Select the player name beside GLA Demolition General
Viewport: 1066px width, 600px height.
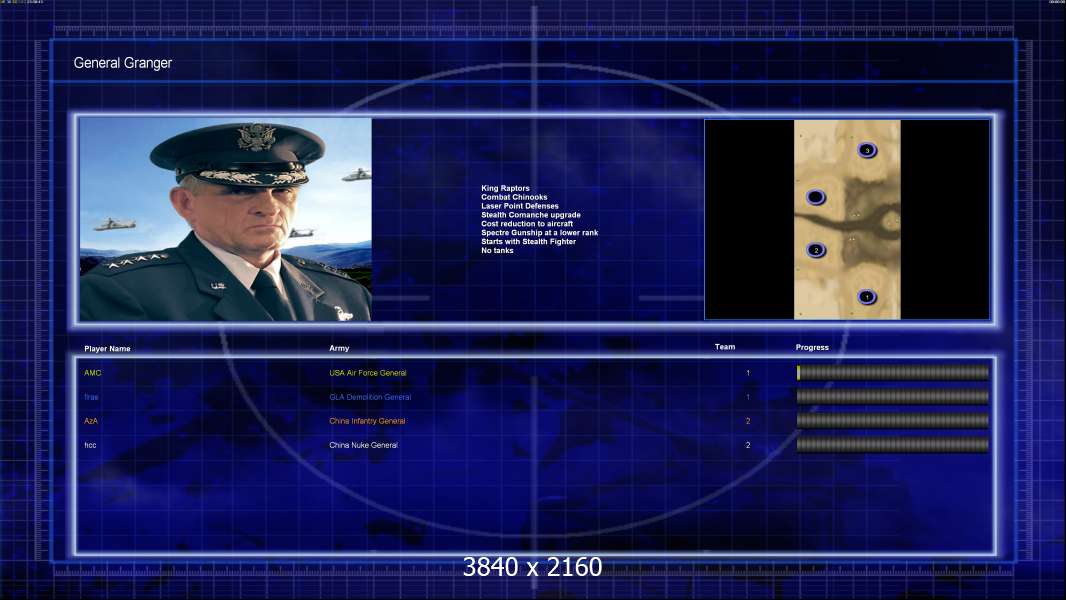coord(91,397)
